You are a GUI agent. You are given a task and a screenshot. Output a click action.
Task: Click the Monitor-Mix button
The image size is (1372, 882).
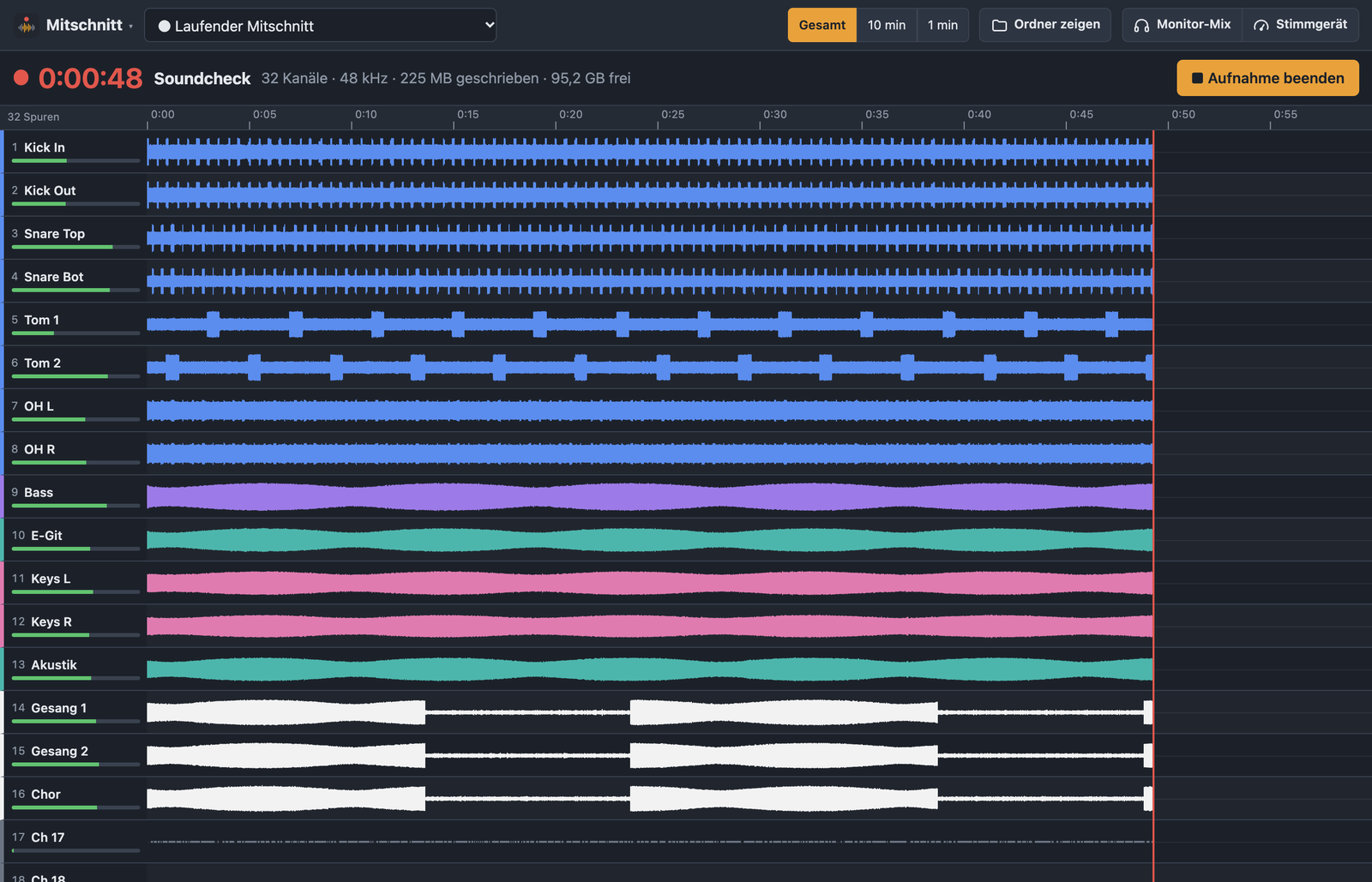pos(1182,25)
